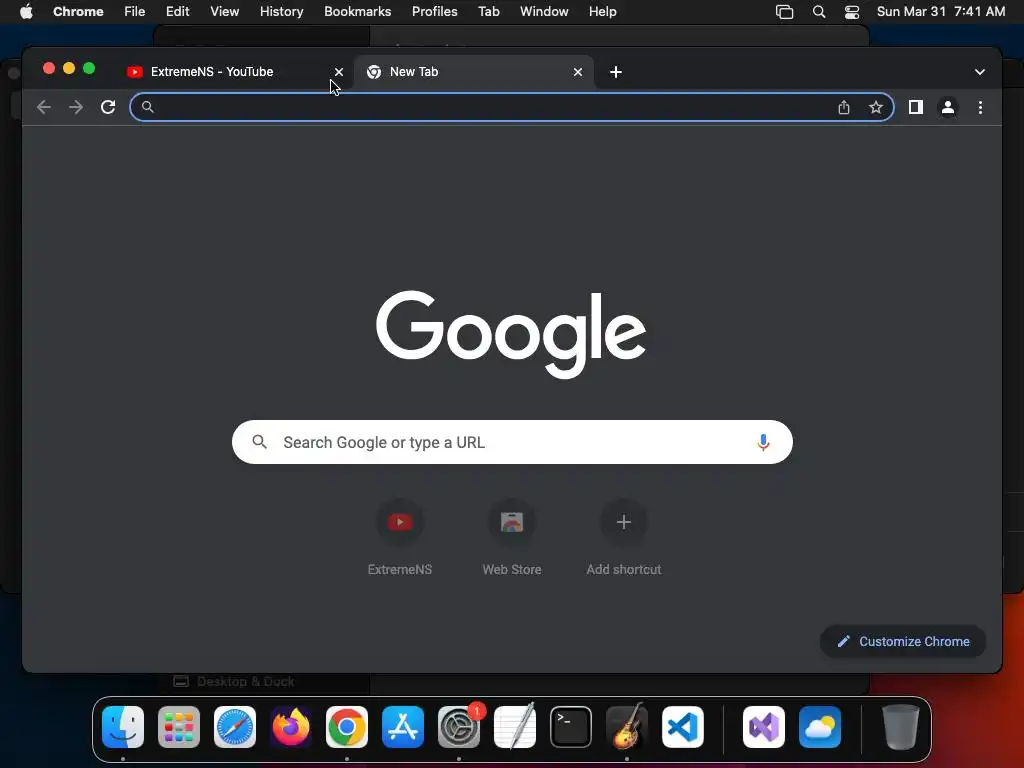Open Visual Studio from the Dock
This screenshot has width=1024, height=768.
763,727
